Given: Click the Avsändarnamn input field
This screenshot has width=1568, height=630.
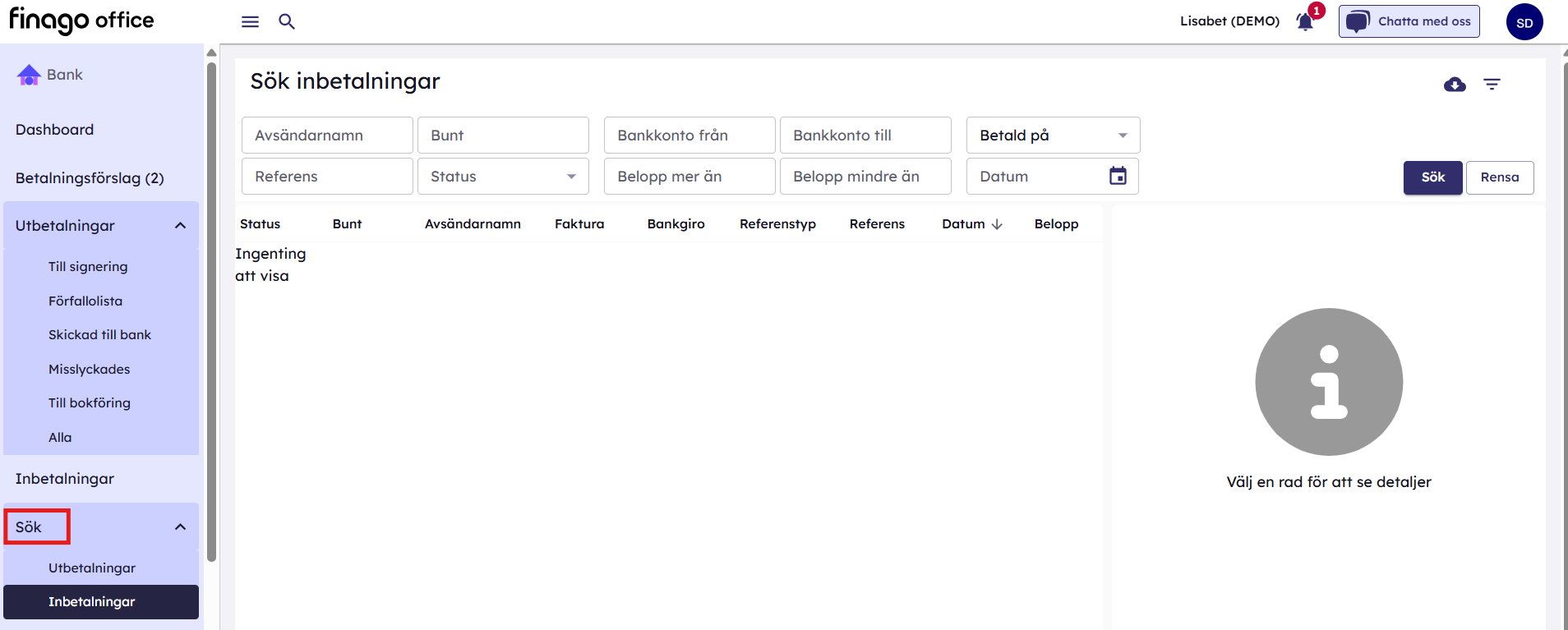Looking at the screenshot, I should 327,136.
